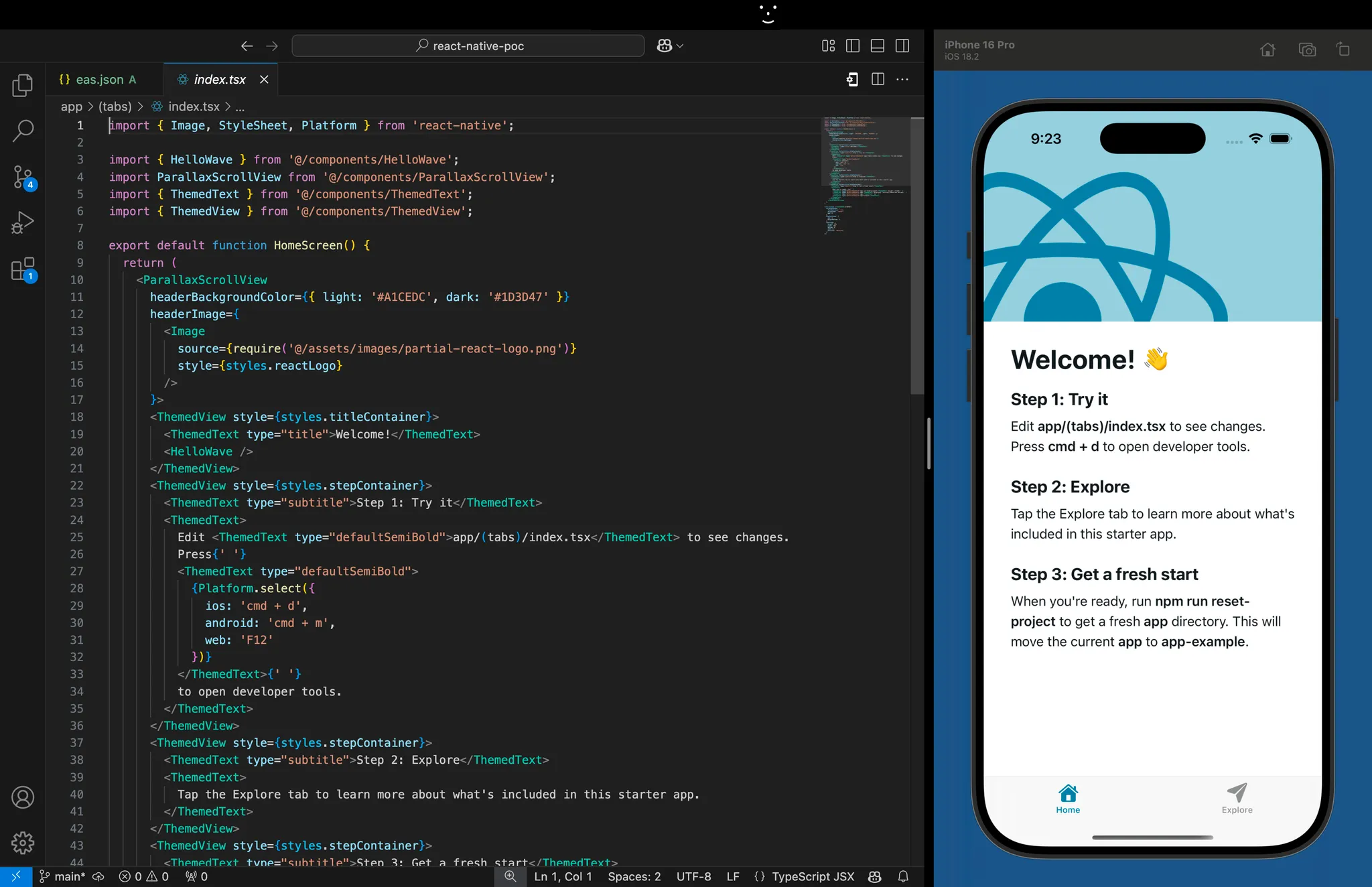The height and width of the screenshot is (887, 1372).
Task: Click the Spaces: 2 indentation setting
Action: pos(634,876)
